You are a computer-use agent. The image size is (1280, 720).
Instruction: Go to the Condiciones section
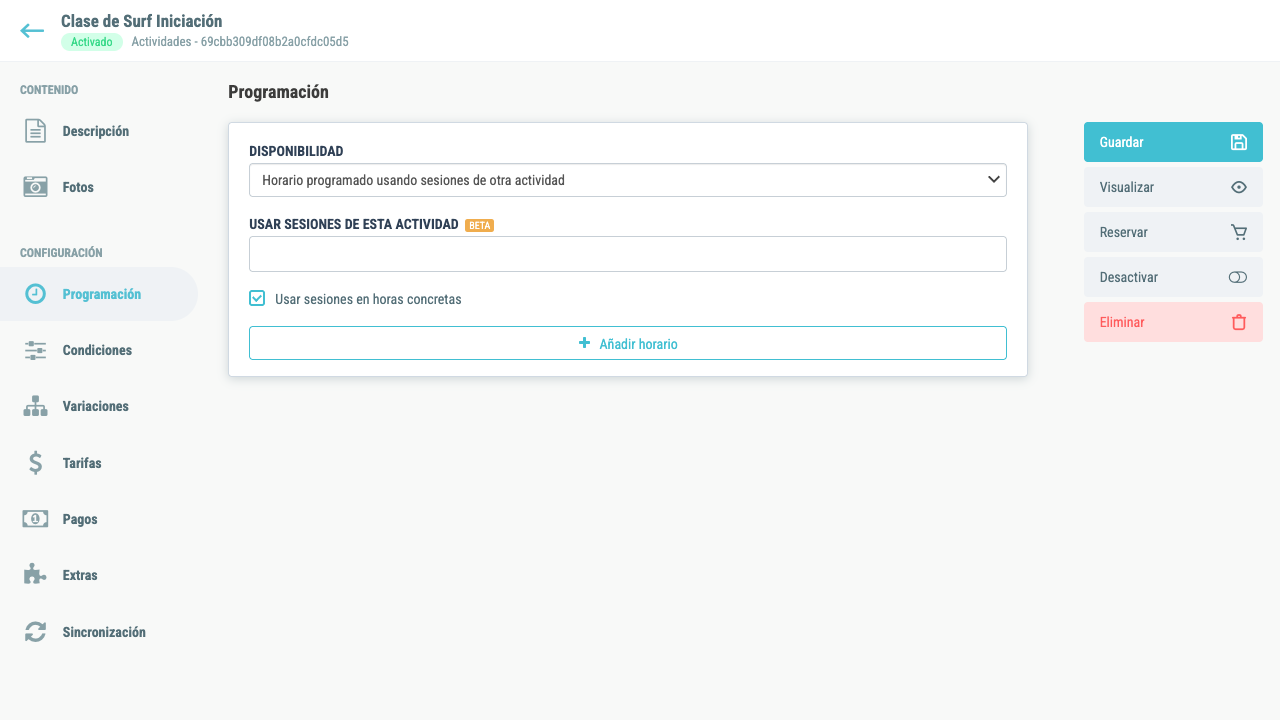[97, 350]
